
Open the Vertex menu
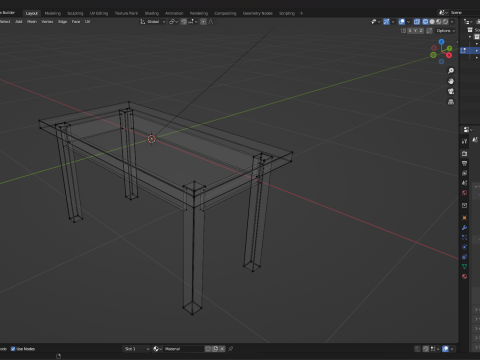pos(47,22)
